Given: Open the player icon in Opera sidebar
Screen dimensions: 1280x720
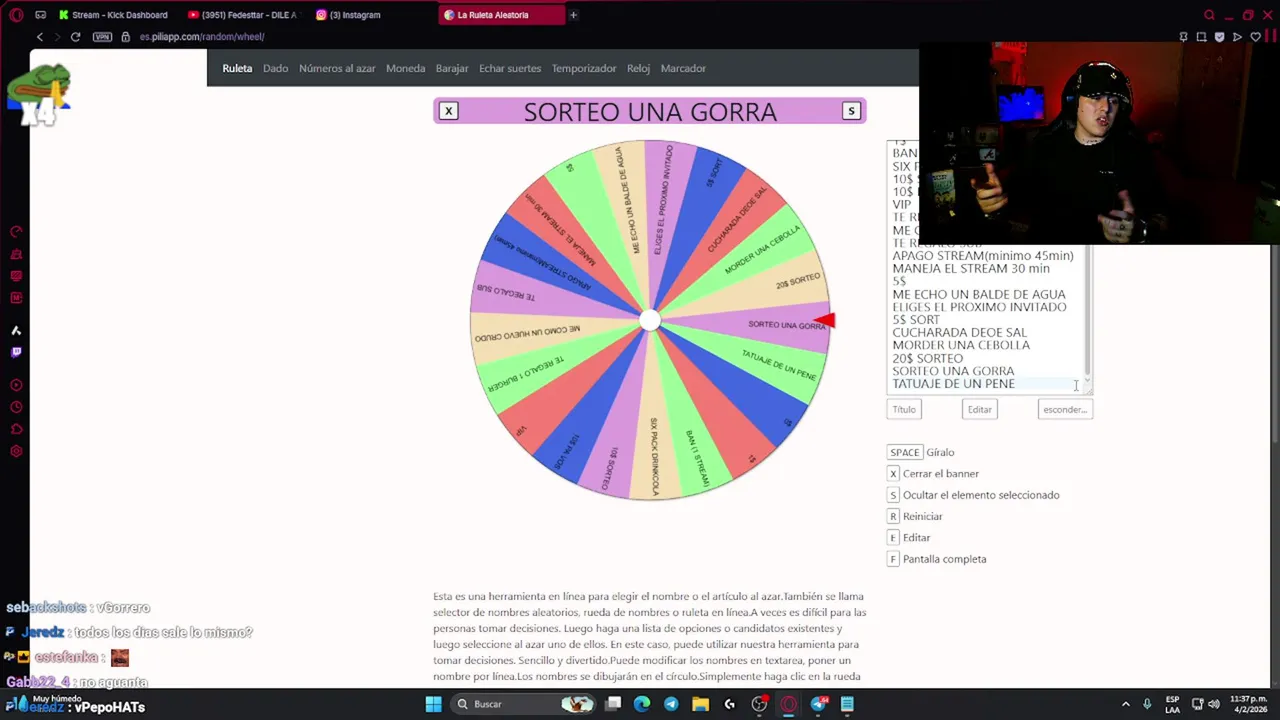Looking at the screenshot, I should pos(16,385).
